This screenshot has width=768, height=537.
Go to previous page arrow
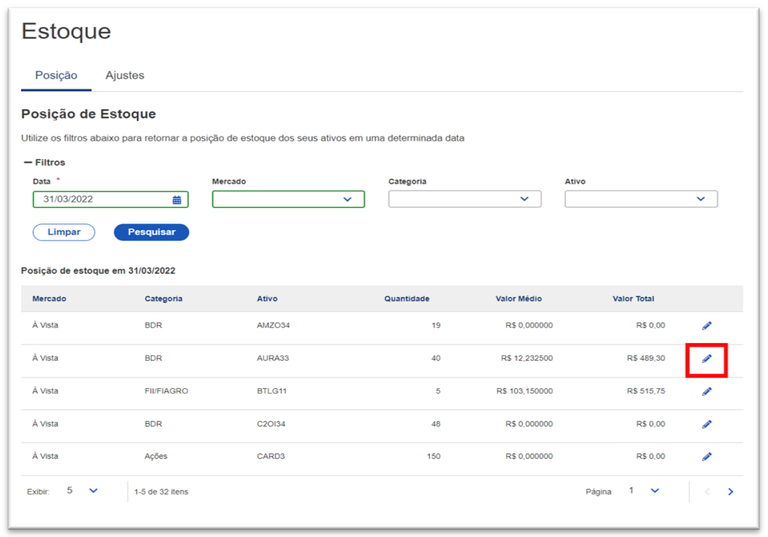click(707, 491)
